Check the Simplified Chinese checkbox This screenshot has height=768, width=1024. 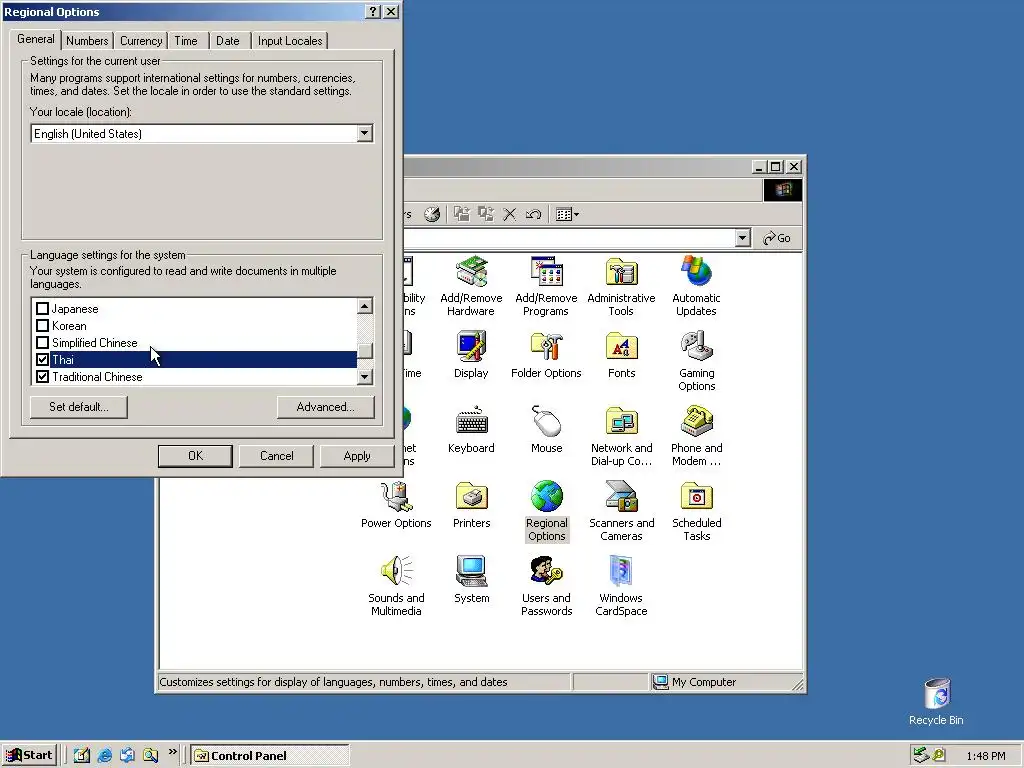point(42,342)
